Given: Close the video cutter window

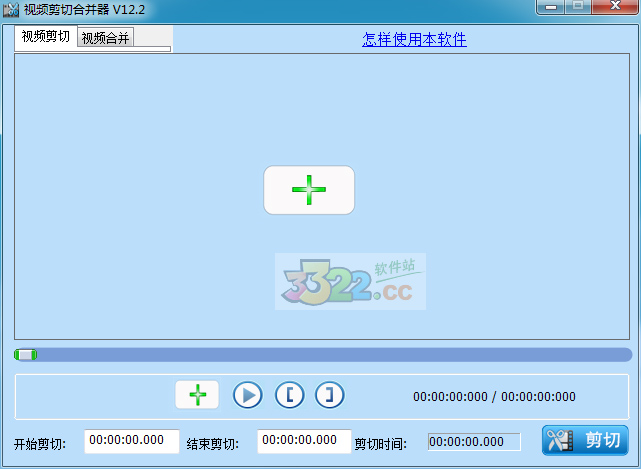Looking at the screenshot, I should [x=615, y=6].
